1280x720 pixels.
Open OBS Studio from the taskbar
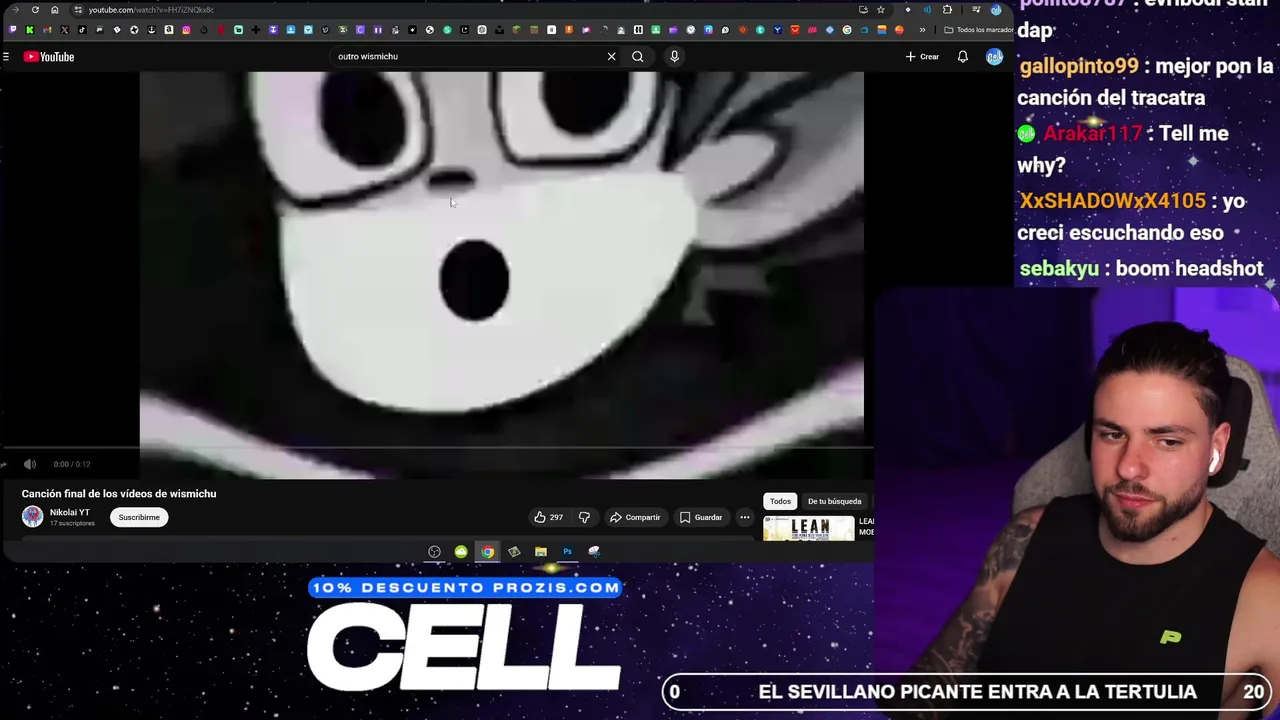coord(434,552)
